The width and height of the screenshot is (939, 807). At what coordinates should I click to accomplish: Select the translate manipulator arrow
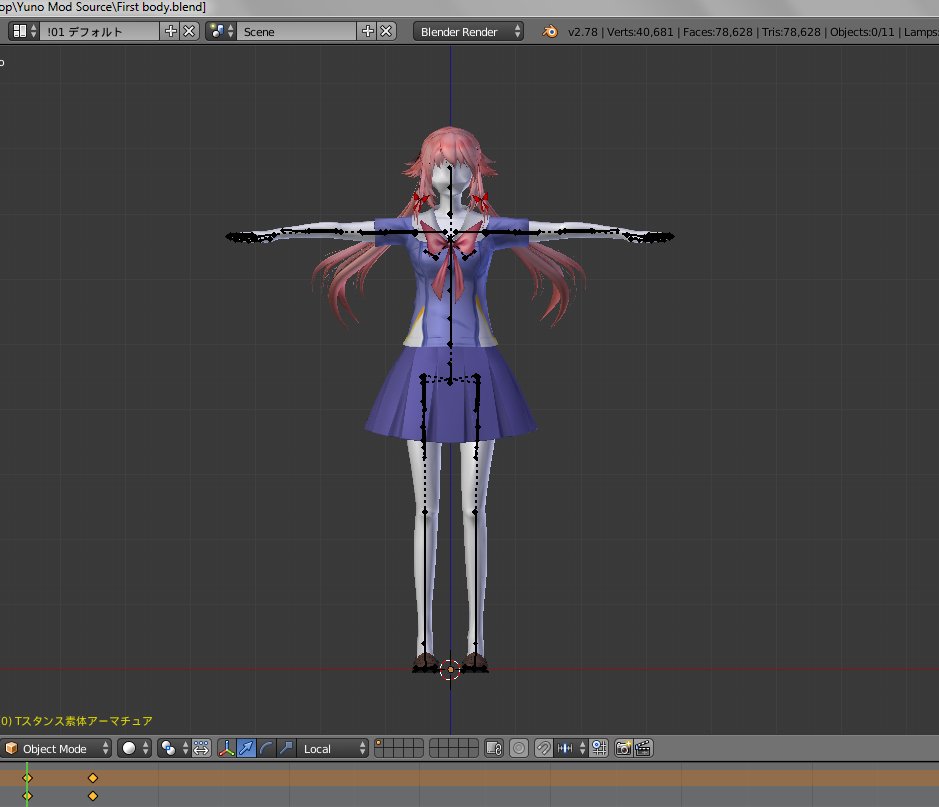click(246, 748)
